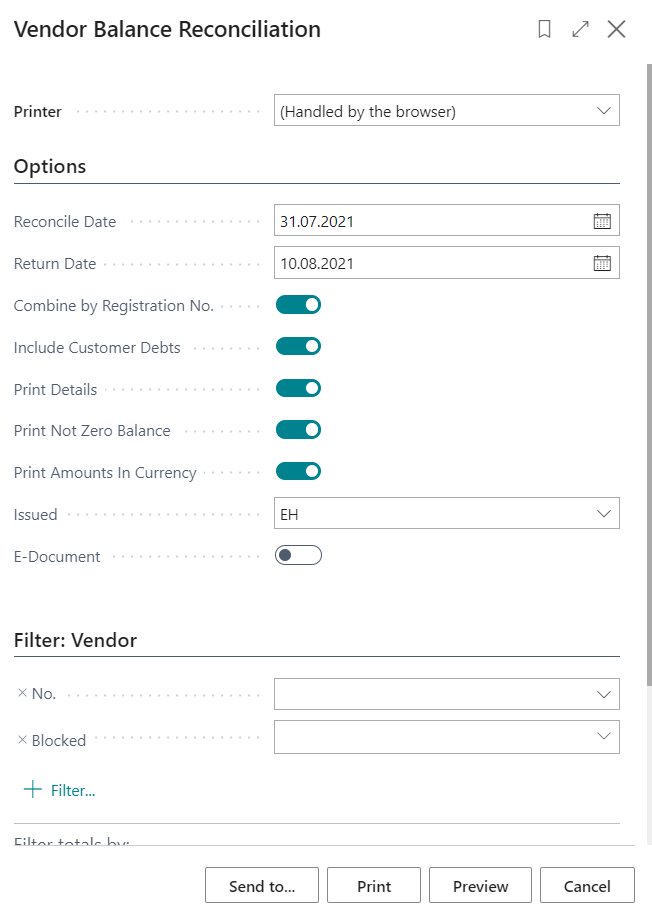Click the bookmark icon in dialog header
The image size is (652, 918).
point(544,29)
